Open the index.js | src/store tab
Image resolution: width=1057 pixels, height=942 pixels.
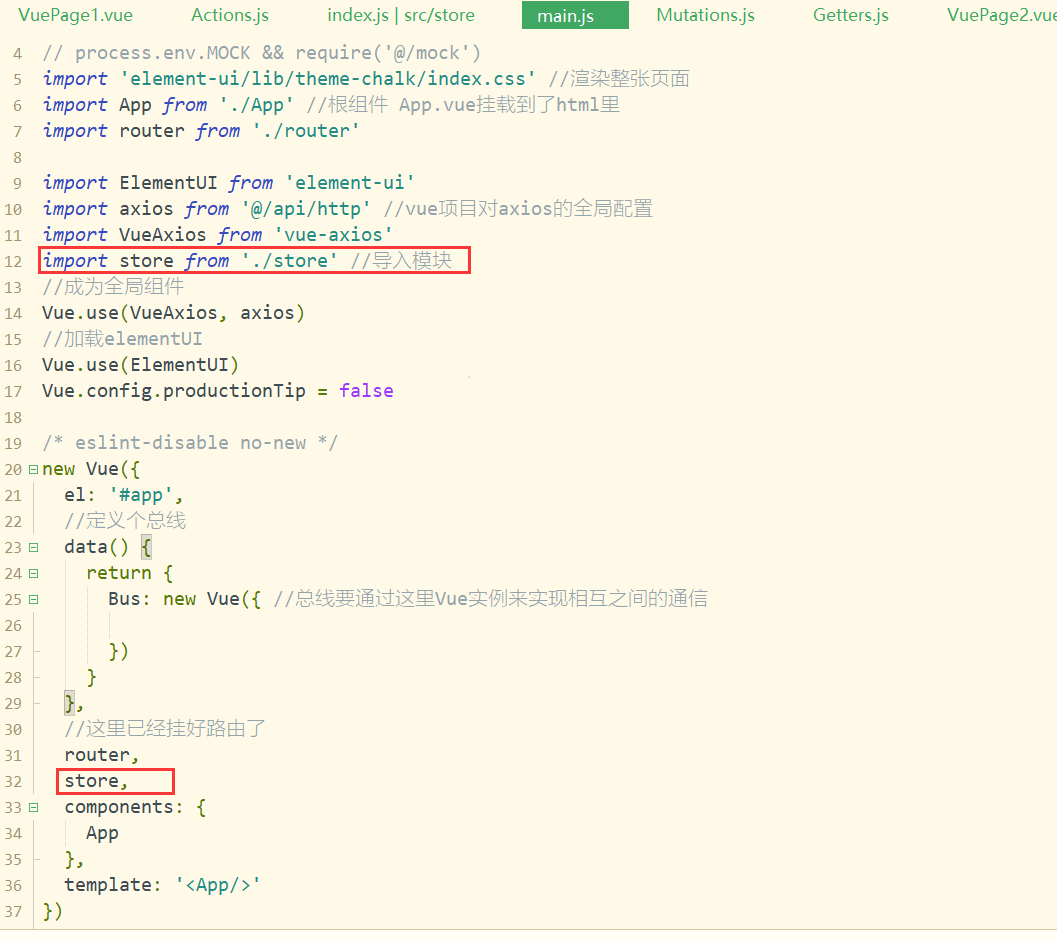pos(401,15)
